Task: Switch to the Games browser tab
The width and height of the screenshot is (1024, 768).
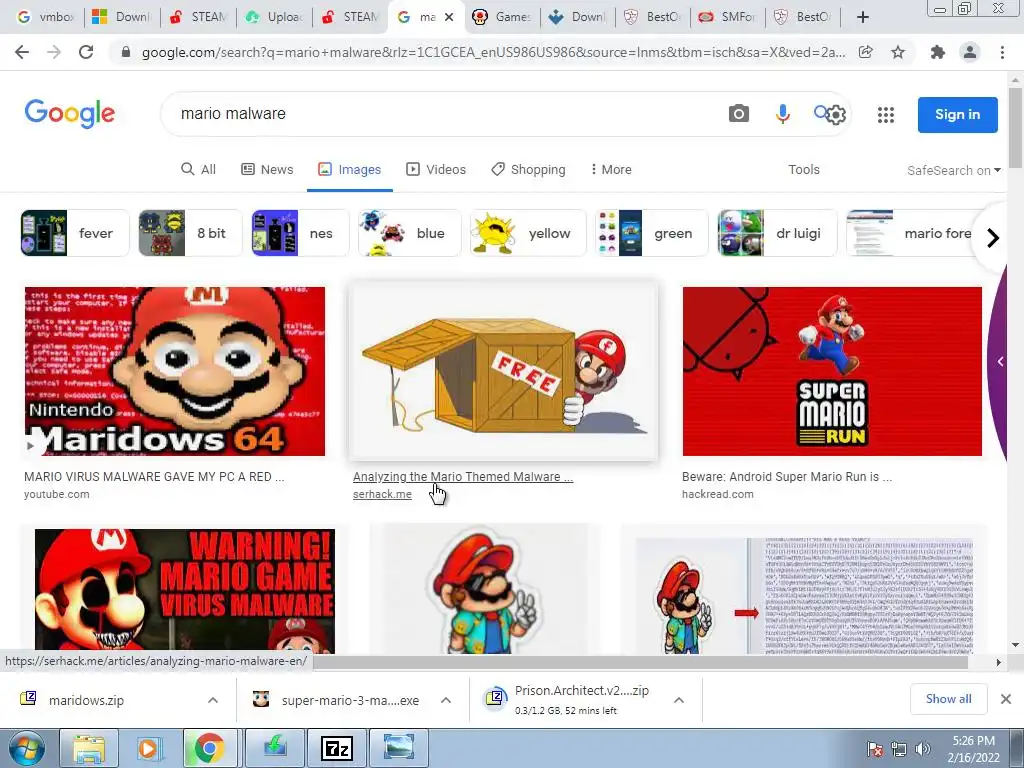Action: (502, 17)
